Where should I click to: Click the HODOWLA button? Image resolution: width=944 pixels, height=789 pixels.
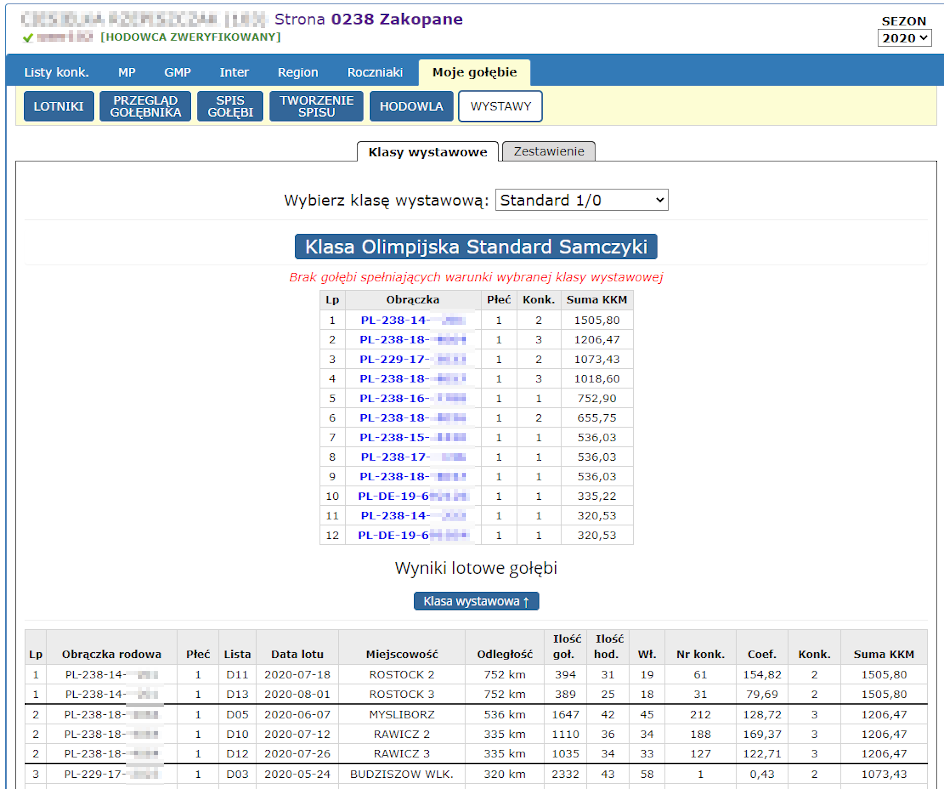[410, 106]
